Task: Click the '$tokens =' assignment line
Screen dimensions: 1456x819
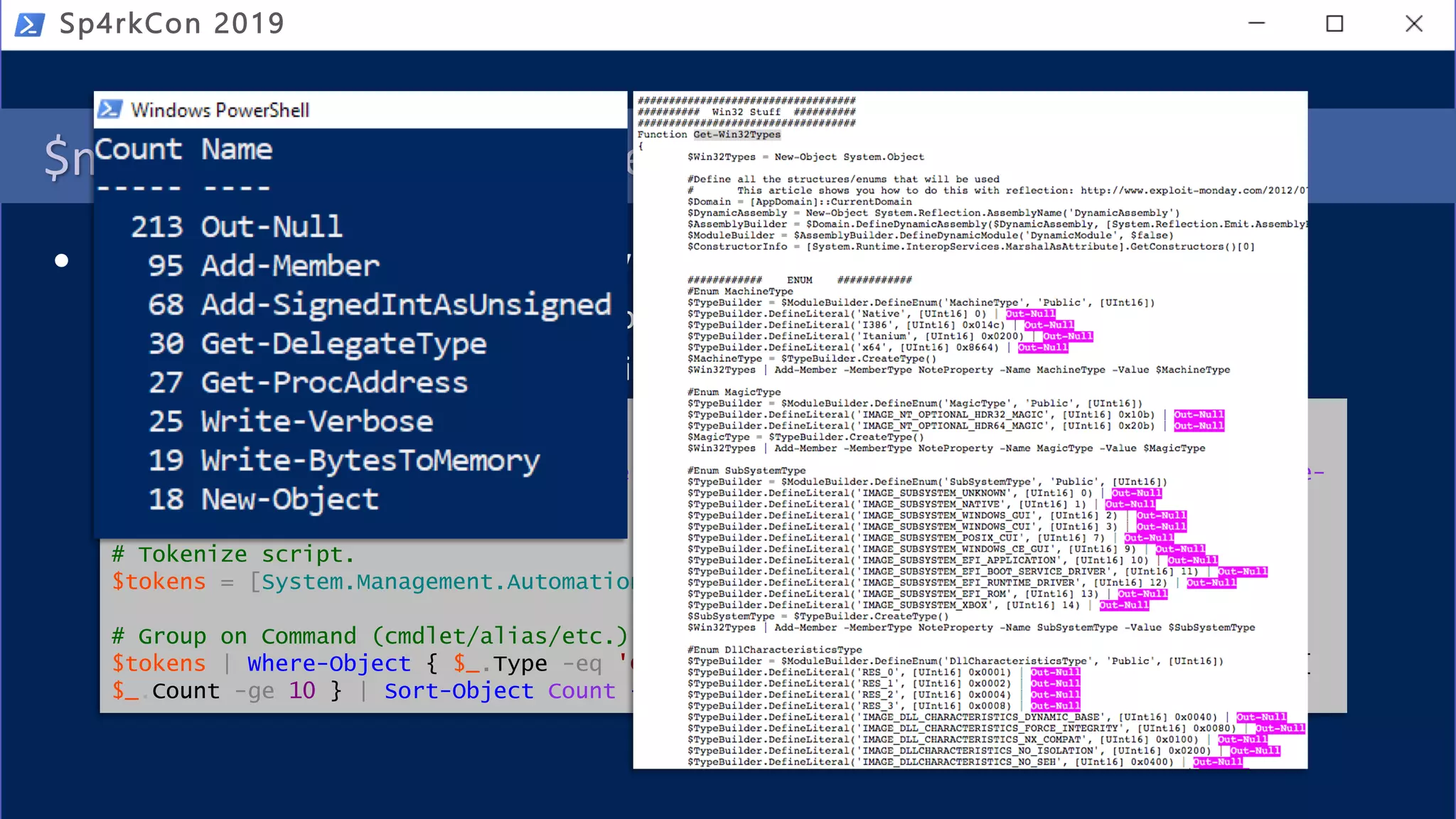Action: point(372,582)
